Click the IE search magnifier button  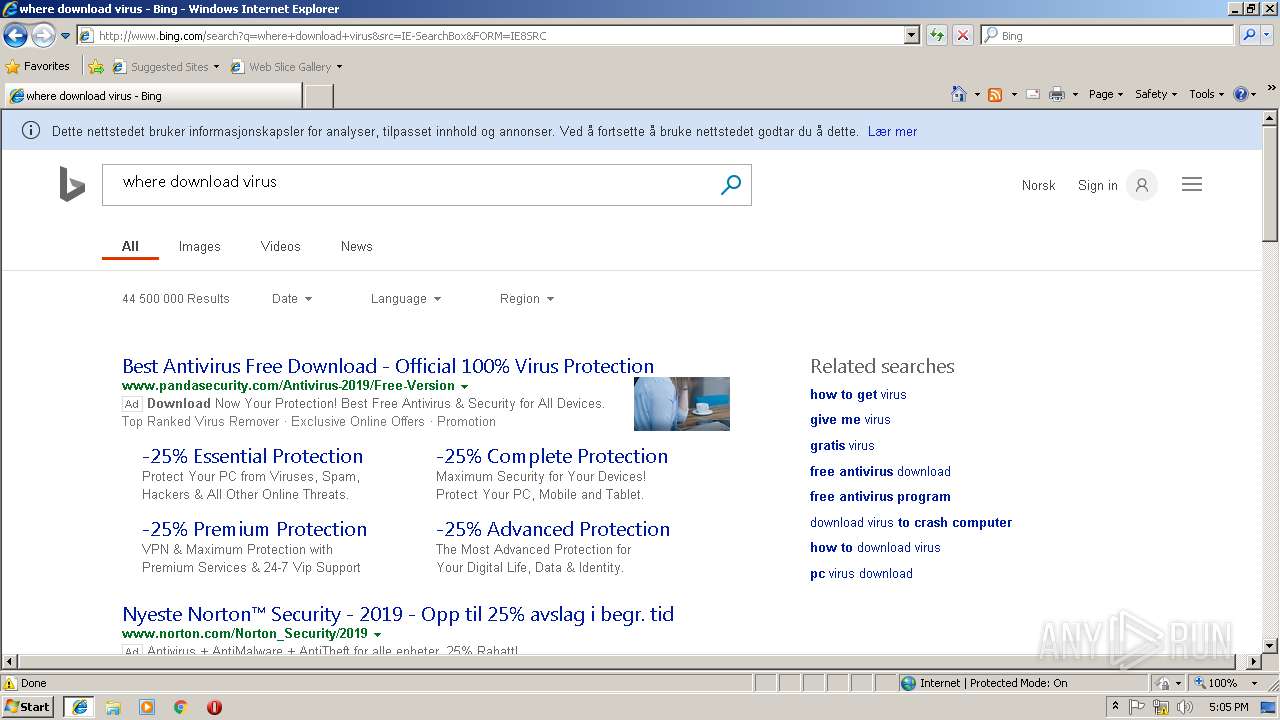pyautogui.click(x=1248, y=35)
